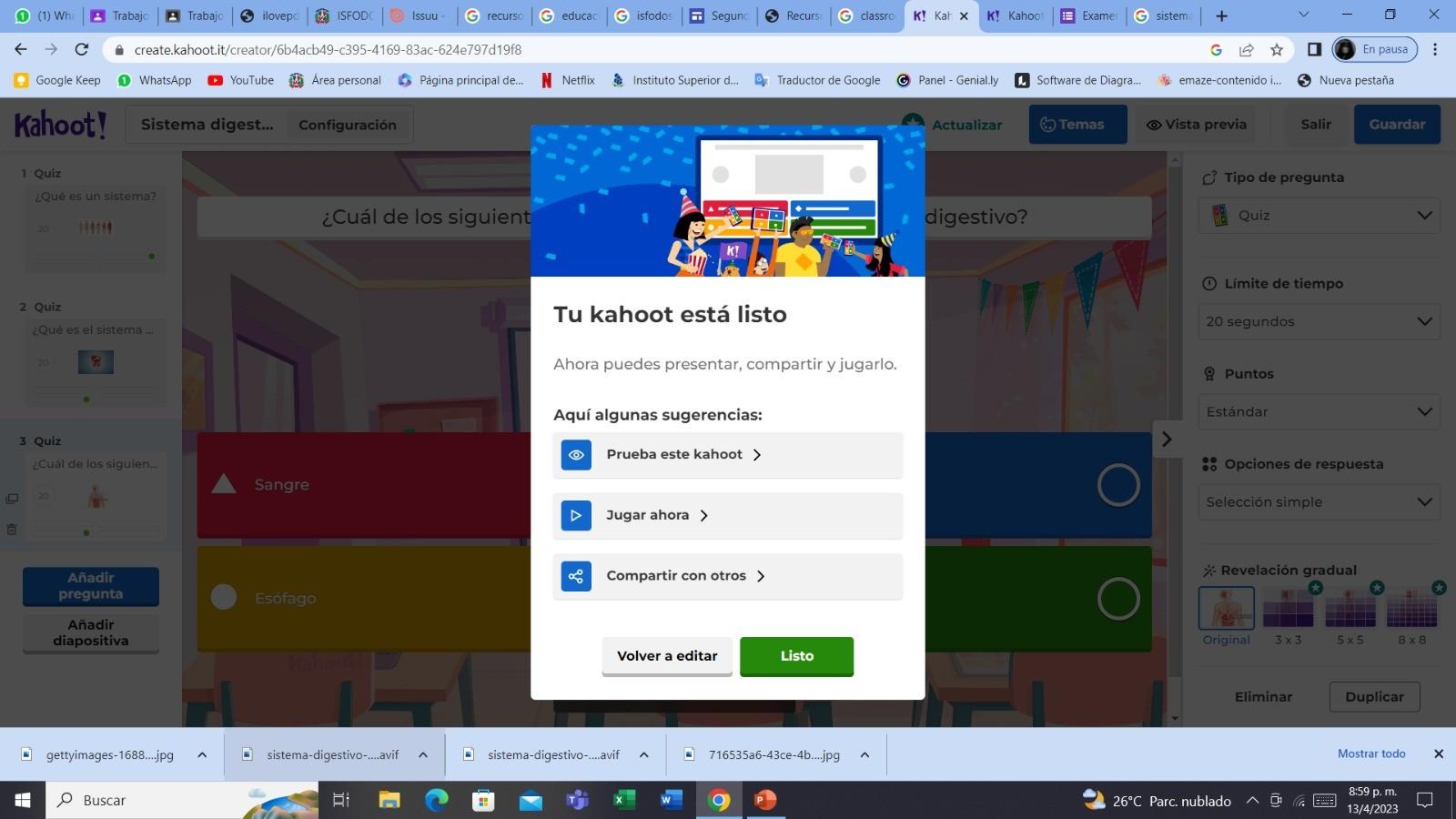Click the Vista previa button
This screenshot has width=1456, height=819.
click(x=1196, y=125)
